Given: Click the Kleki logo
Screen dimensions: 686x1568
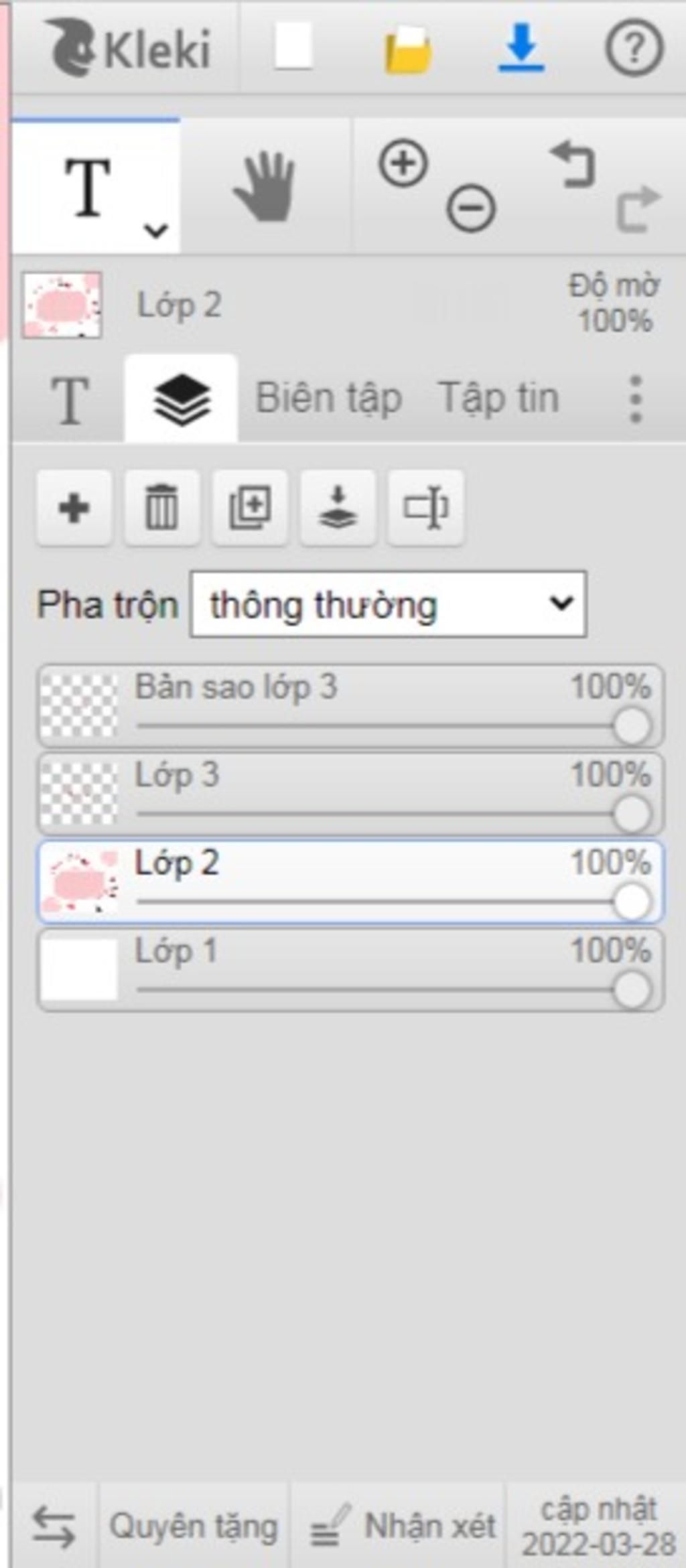Looking at the screenshot, I should pyautogui.click(x=127, y=47).
